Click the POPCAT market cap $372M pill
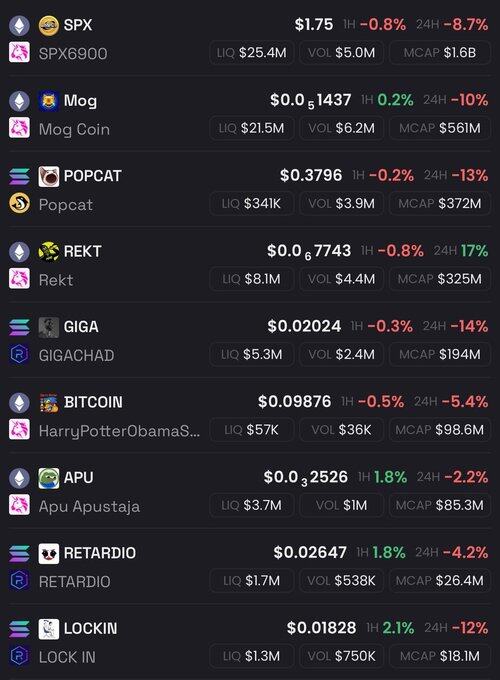500x680 pixels. 440,203
